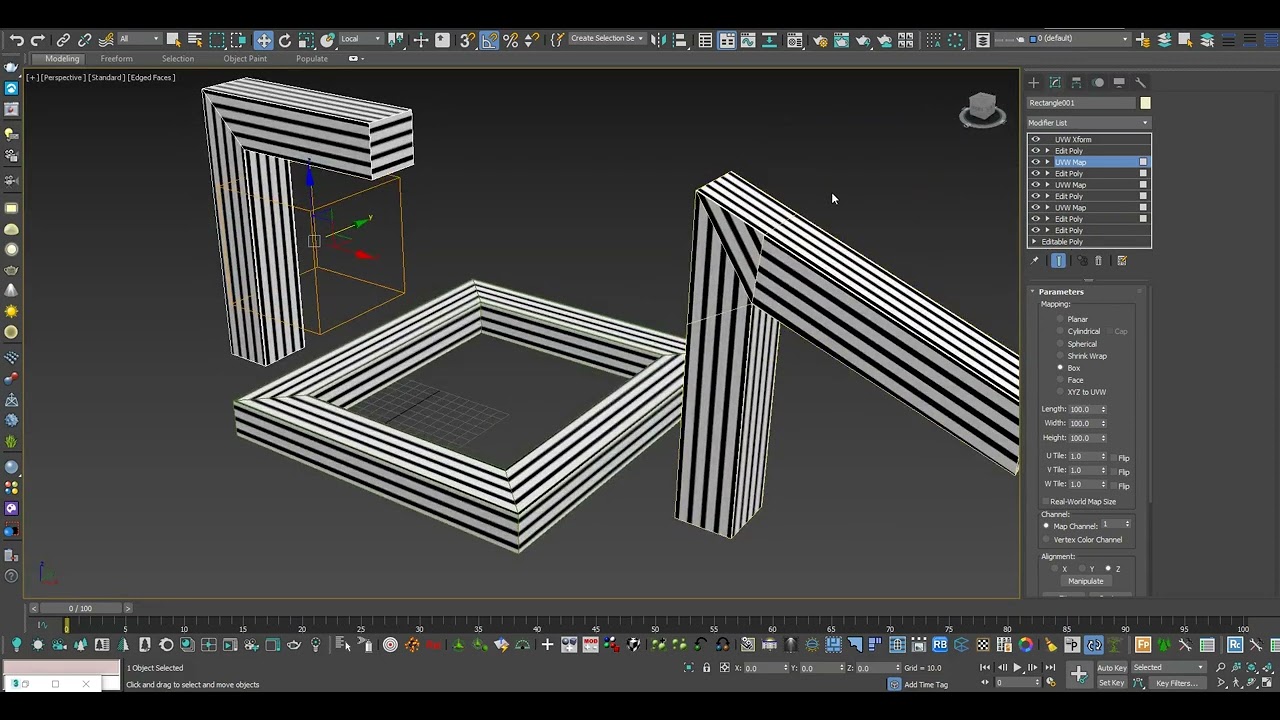Open Select by Name dialog
Viewport: 1280px width, 720px height.
click(195, 39)
